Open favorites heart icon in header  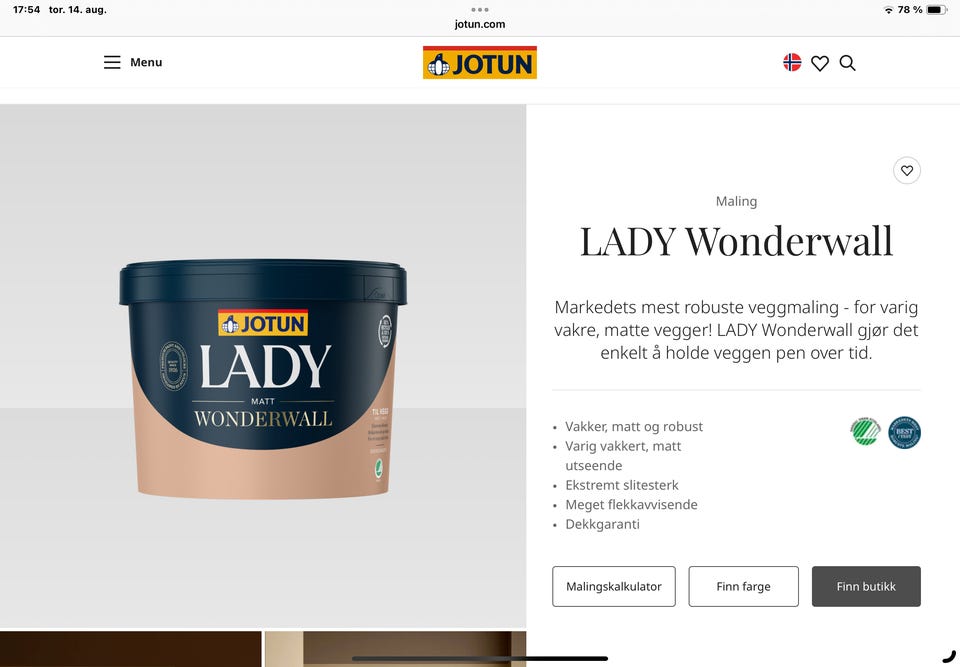[820, 63]
